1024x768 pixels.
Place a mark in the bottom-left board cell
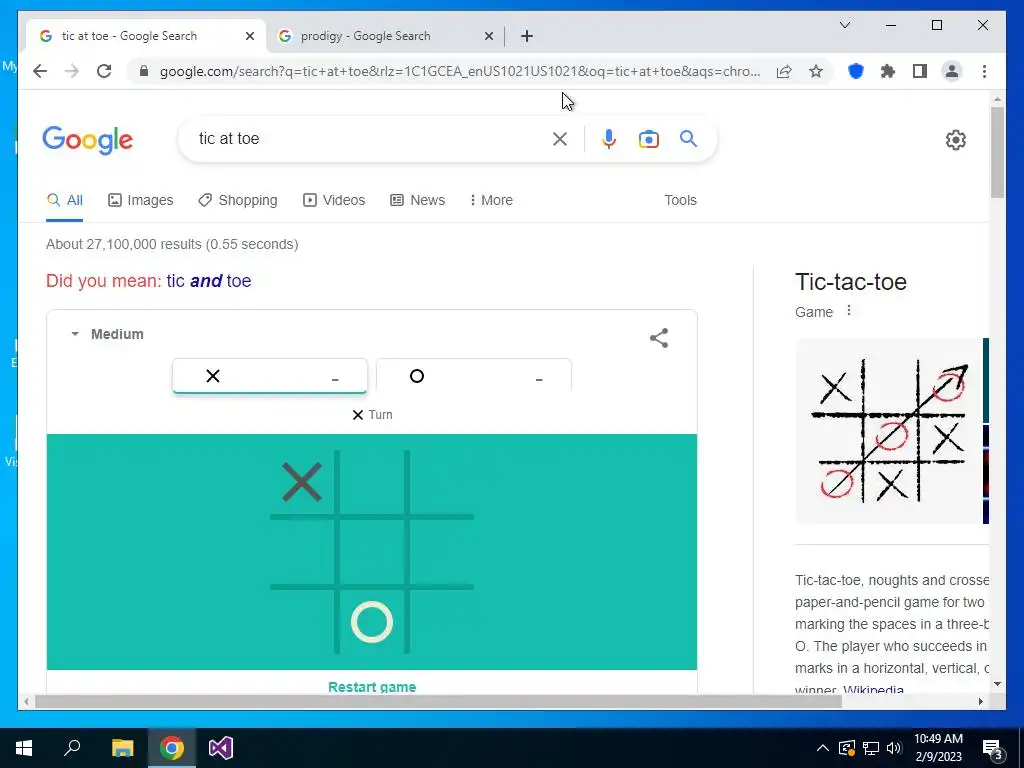[x=302, y=621]
